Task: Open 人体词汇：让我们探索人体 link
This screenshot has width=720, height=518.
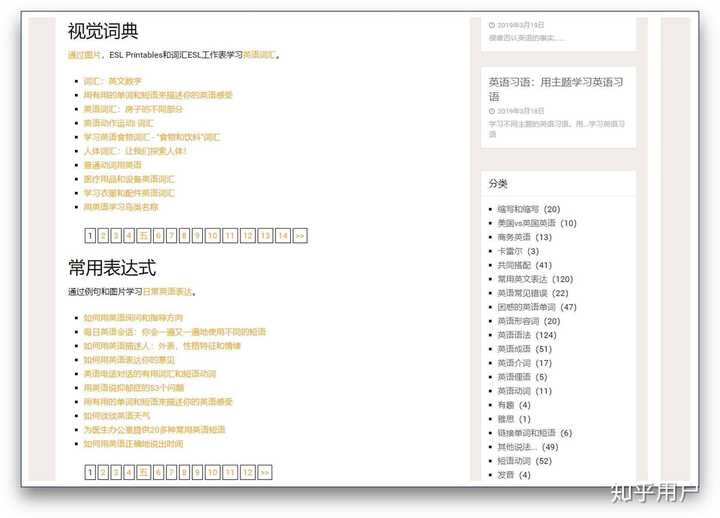Action: [x=135, y=151]
